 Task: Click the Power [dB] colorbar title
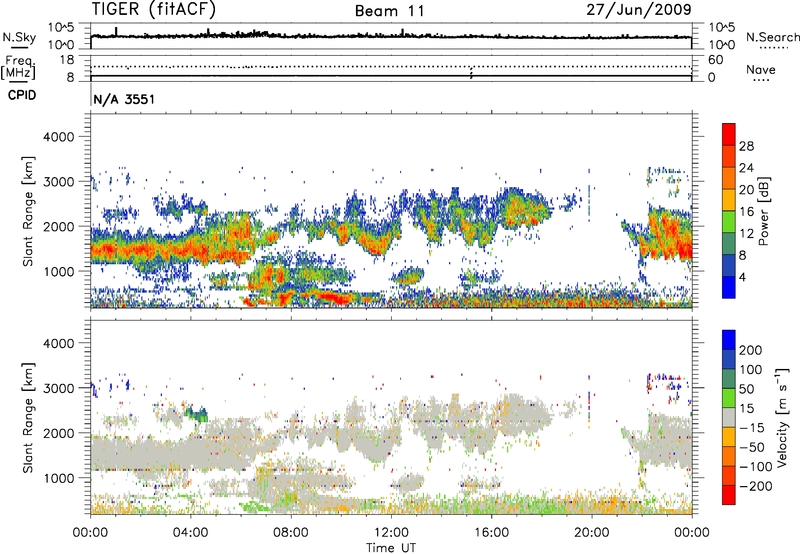click(764, 211)
